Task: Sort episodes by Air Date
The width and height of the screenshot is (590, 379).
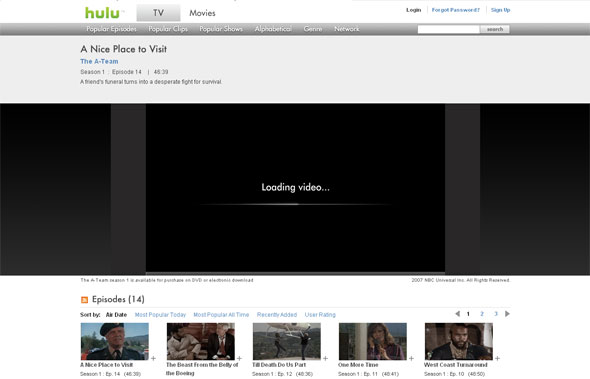Action: pyautogui.click(x=116, y=315)
